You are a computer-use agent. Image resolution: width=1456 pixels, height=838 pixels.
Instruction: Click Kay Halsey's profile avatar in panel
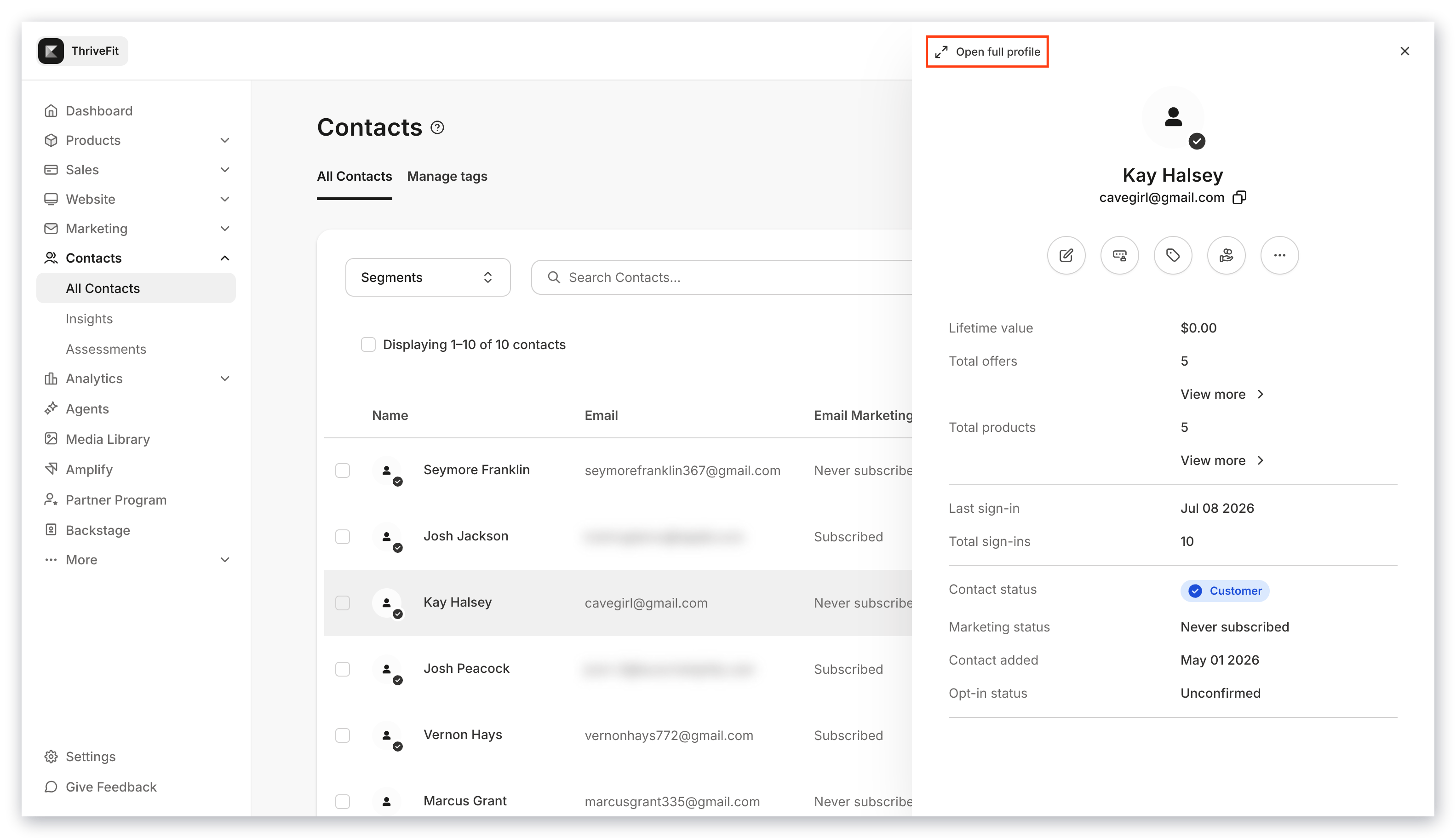[x=1173, y=117]
